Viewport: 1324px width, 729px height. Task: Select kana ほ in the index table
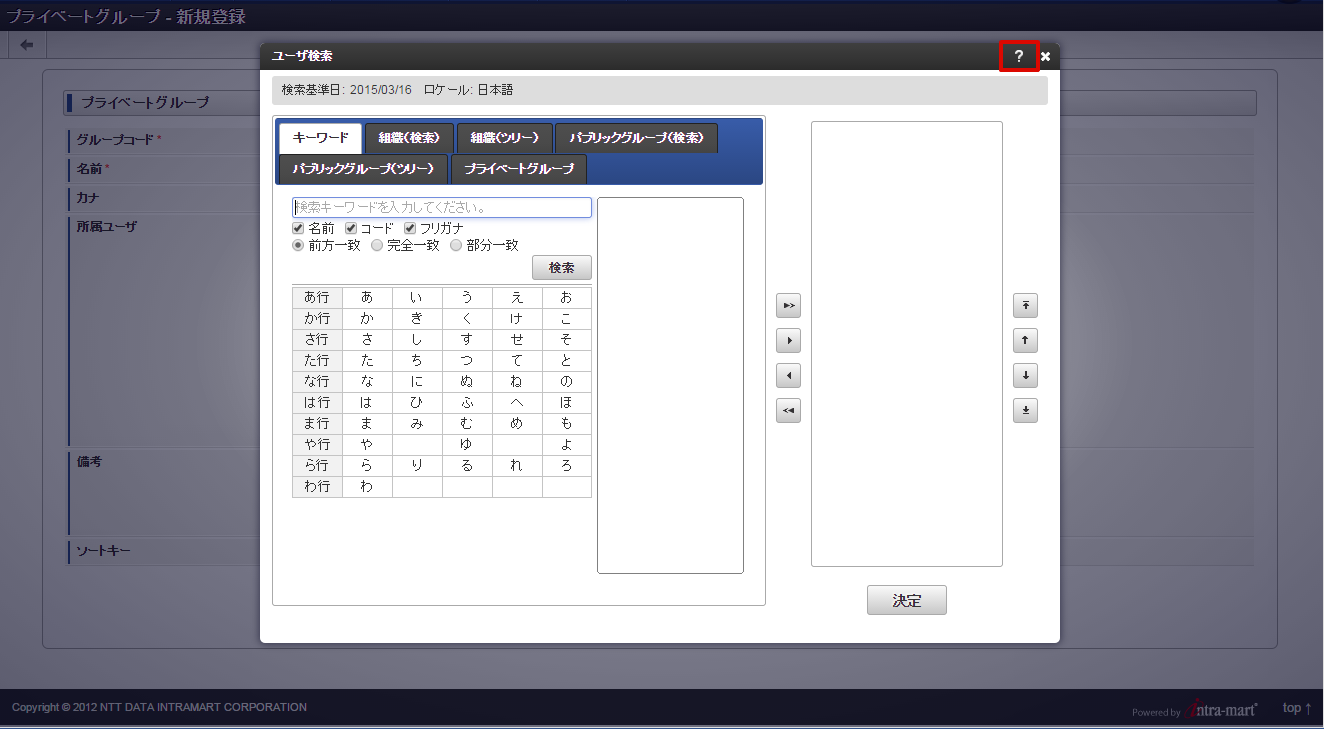click(x=567, y=403)
